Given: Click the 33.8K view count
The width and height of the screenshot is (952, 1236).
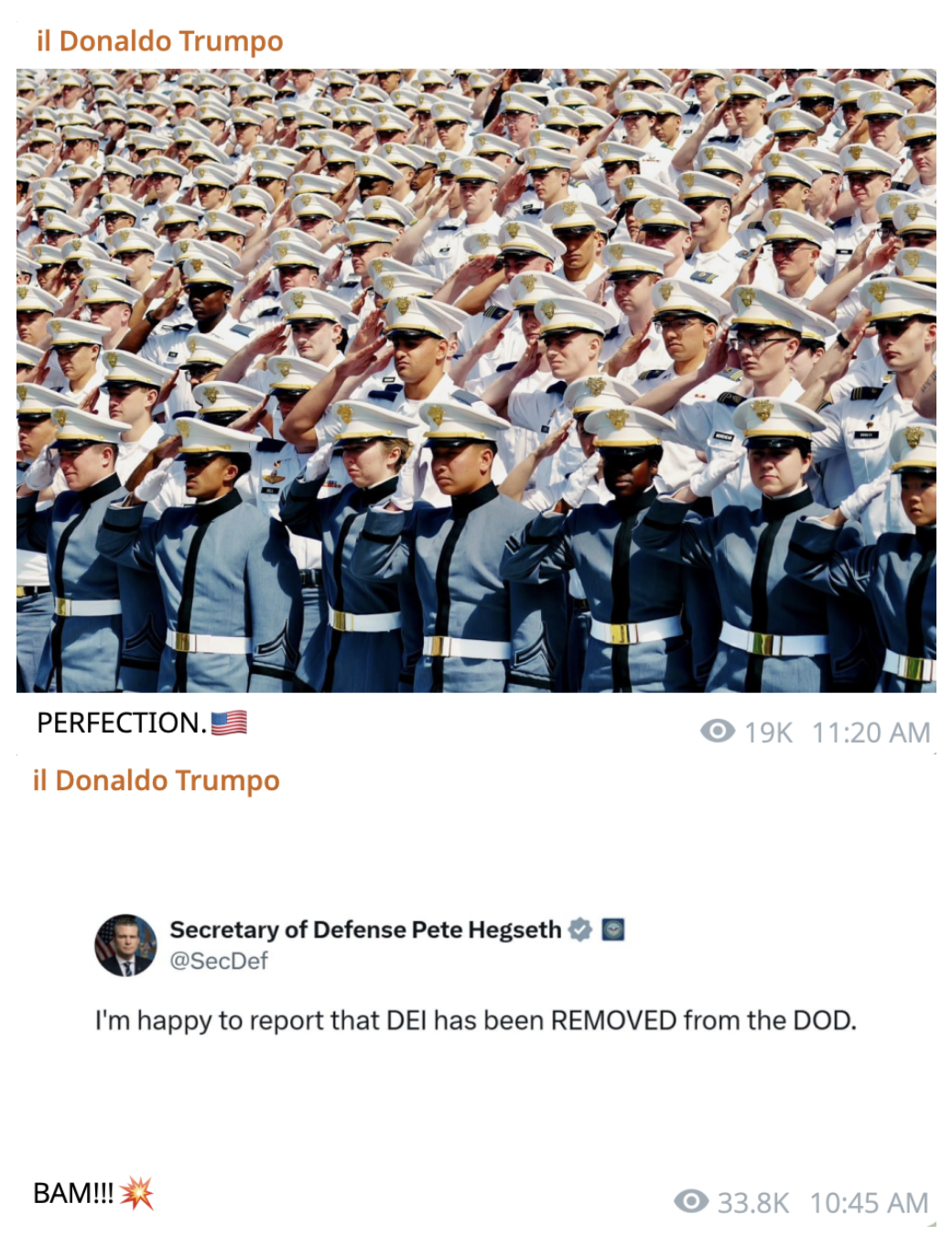Looking at the screenshot, I should click(752, 1202).
